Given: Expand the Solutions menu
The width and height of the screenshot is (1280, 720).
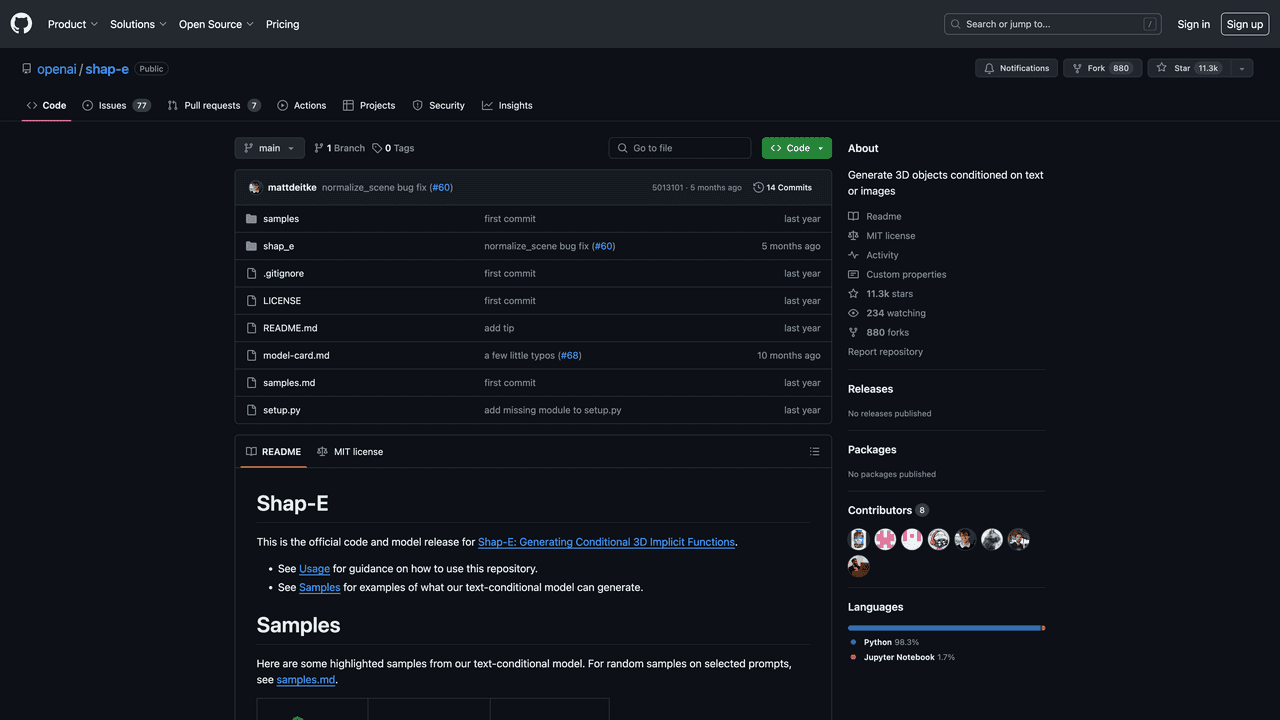Looking at the screenshot, I should pyautogui.click(x=139, y=24).
